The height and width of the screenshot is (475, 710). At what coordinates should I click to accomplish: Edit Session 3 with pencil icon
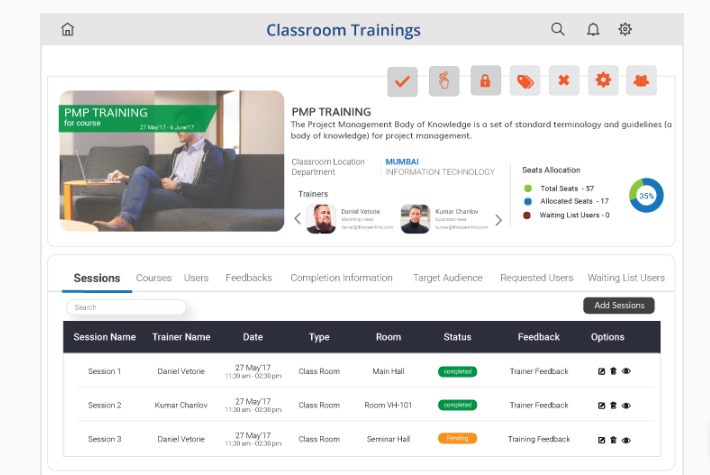click(601, 440)
